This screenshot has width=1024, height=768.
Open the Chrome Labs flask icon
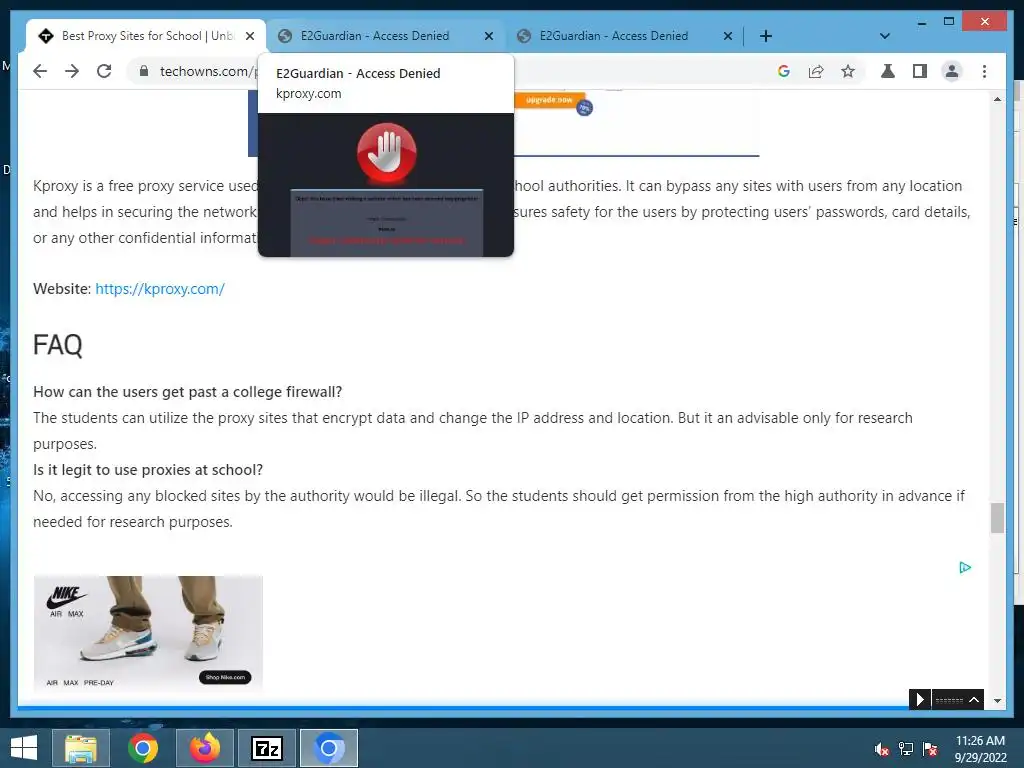coord(888,71)
